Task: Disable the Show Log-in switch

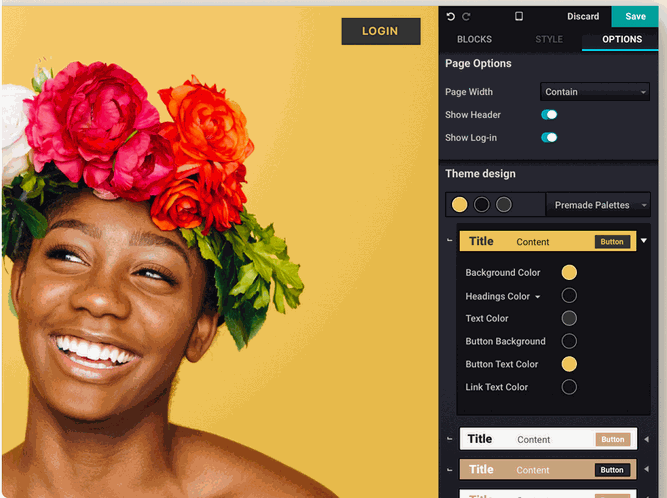Action: 549,137
